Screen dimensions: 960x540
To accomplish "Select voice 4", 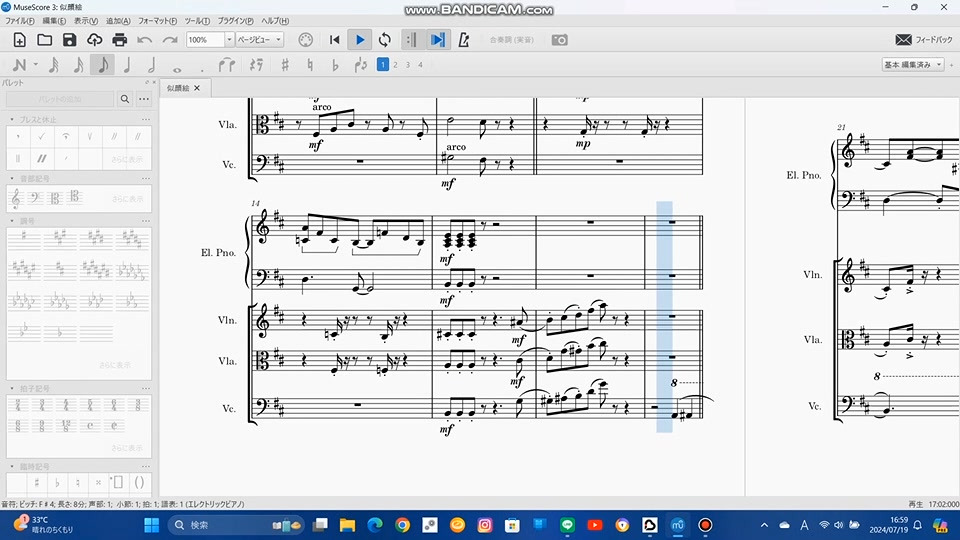I will point(421,64).
